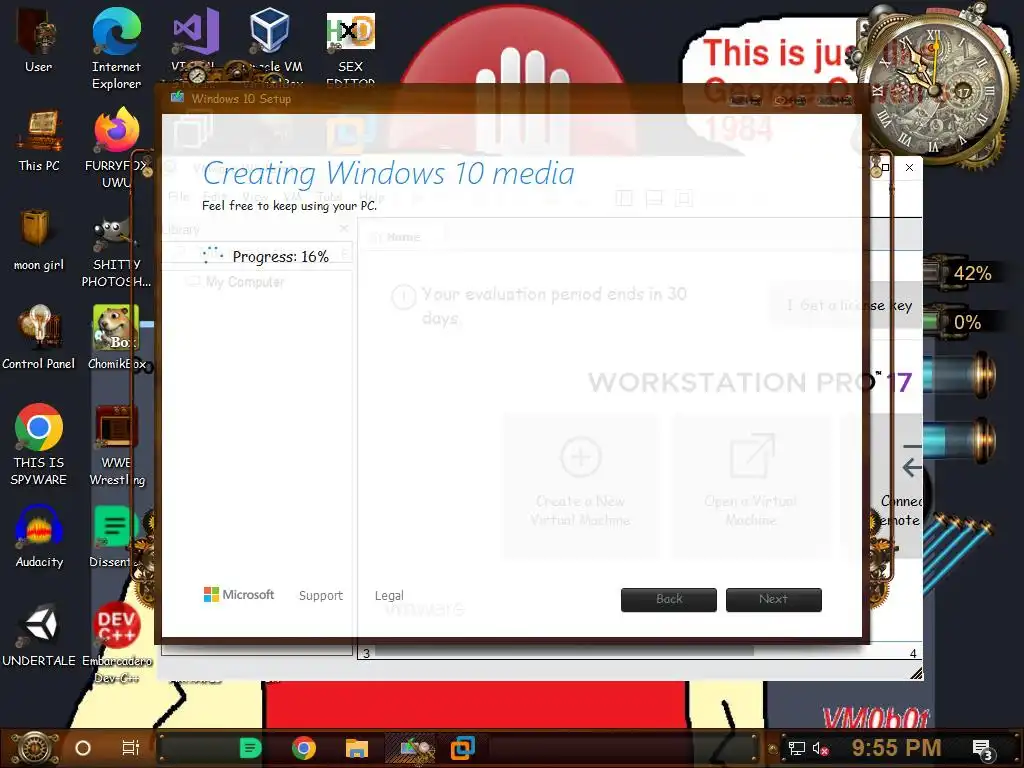Click the Progress: 16% text

[x=281, y=257]
